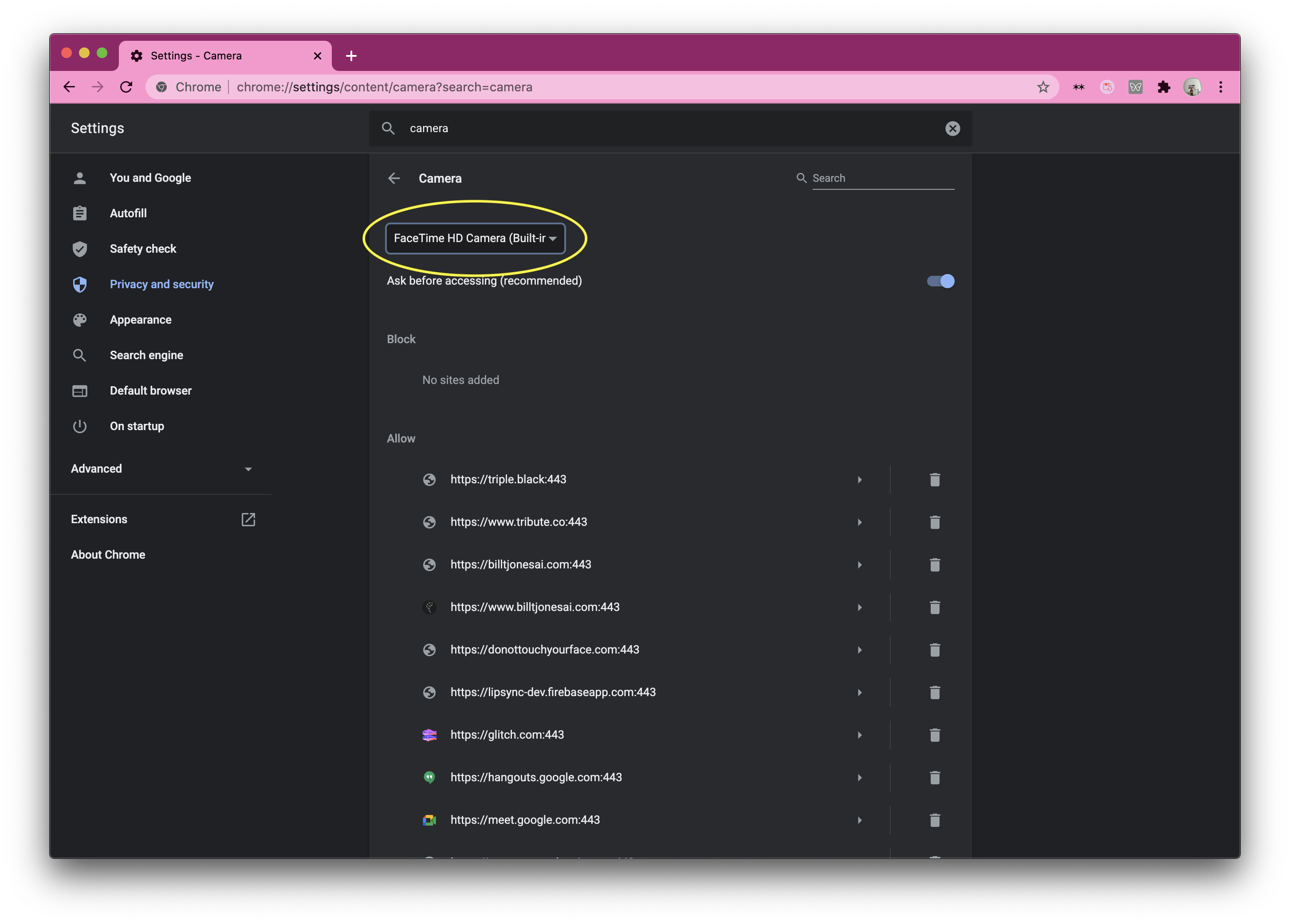Screen dimensions: 1290x924
Task: Switch to the Settings - Camera tab
Action: coord(225,56)
